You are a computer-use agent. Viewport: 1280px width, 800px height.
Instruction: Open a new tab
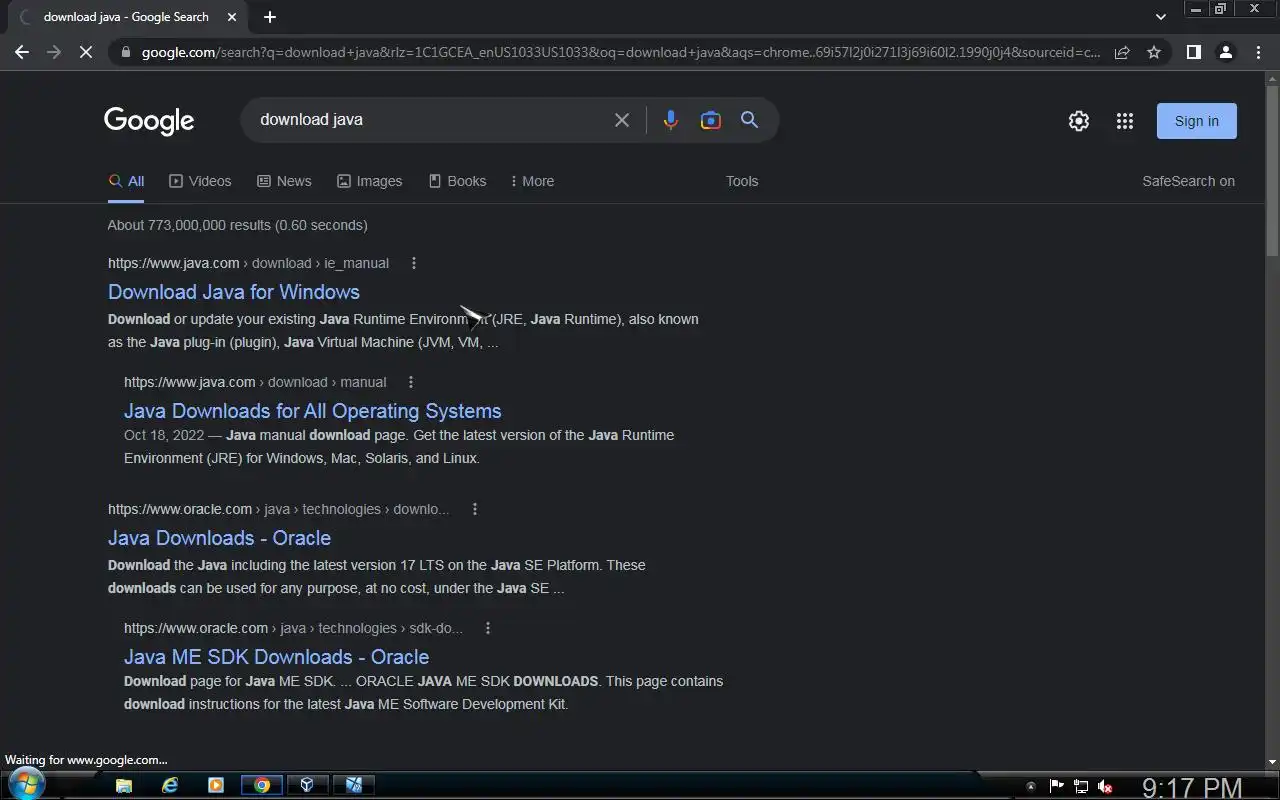(270, 17)
